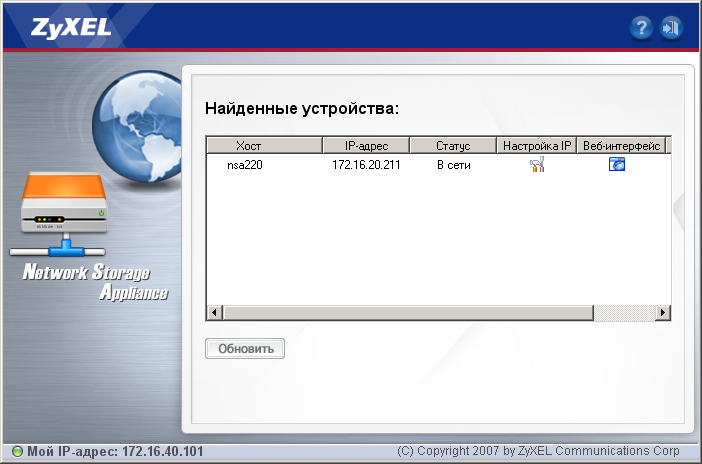The width and height of the screenshot is (702, 464).
Task: Select IP address 172.16.20.211
Action: click(366, 165)
